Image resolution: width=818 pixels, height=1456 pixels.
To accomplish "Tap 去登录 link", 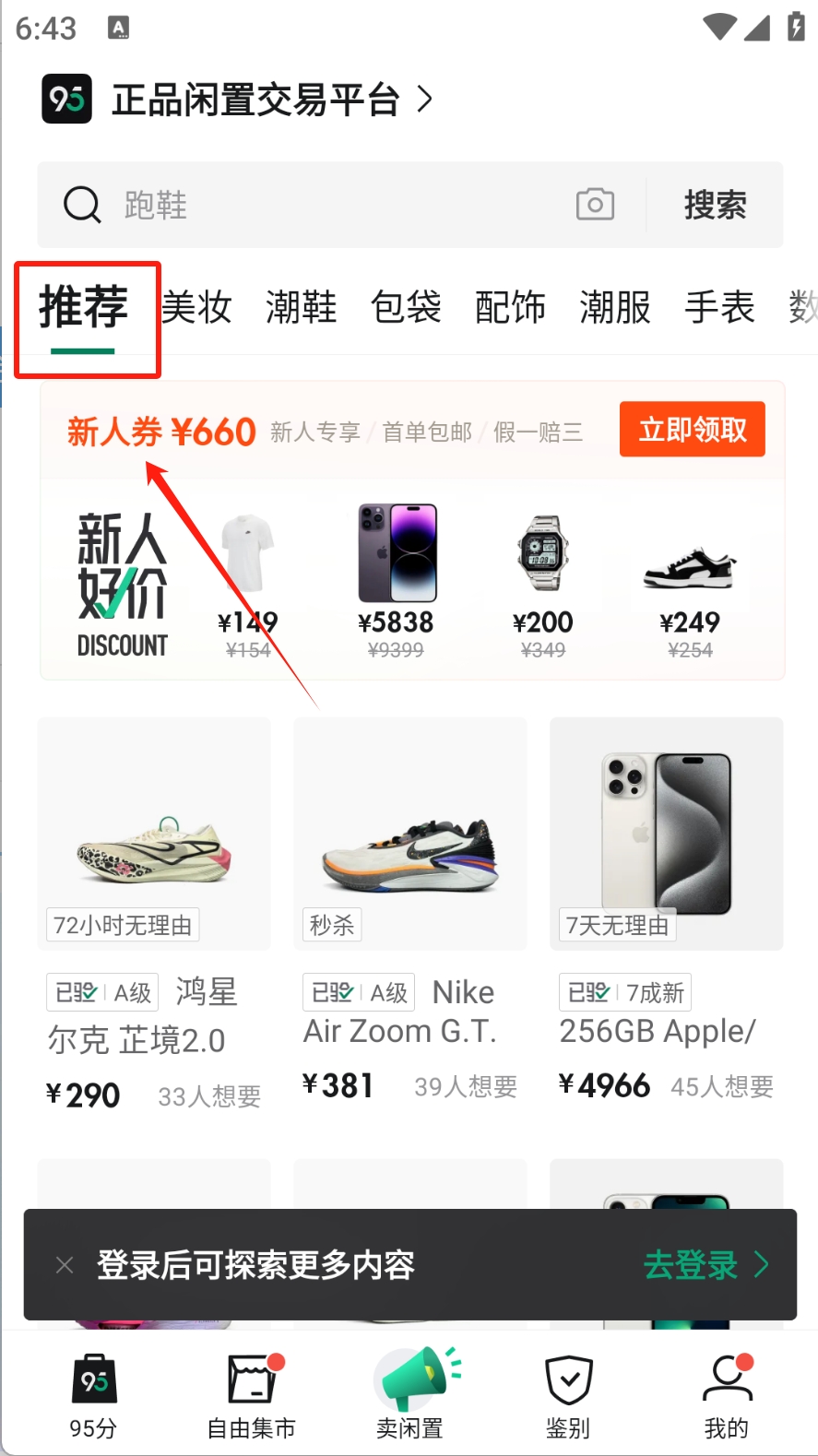I will [691, 1264].
